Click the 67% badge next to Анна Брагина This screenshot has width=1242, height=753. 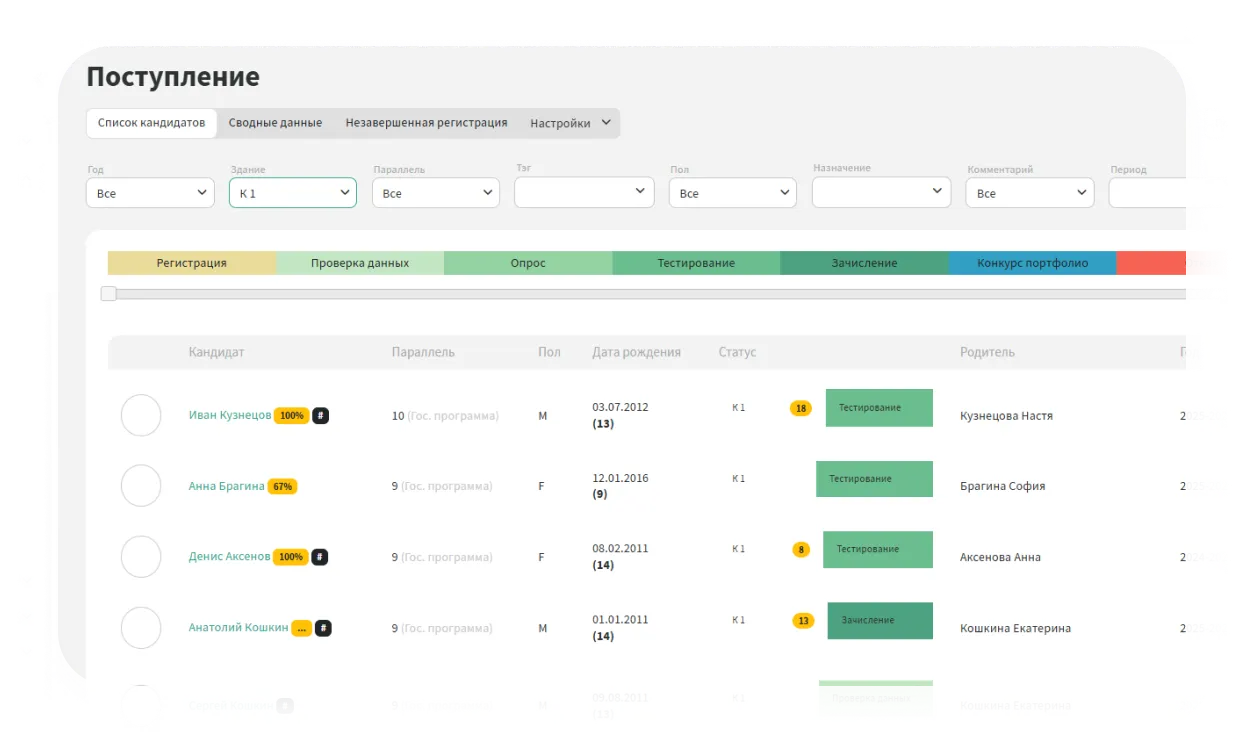tap(282, 486)
